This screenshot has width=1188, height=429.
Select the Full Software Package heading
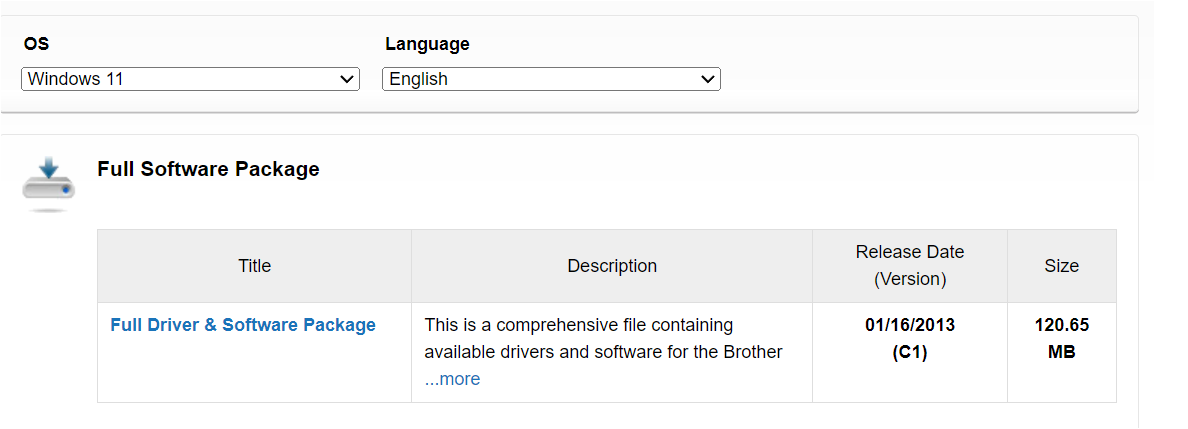(x=208, y=169)
